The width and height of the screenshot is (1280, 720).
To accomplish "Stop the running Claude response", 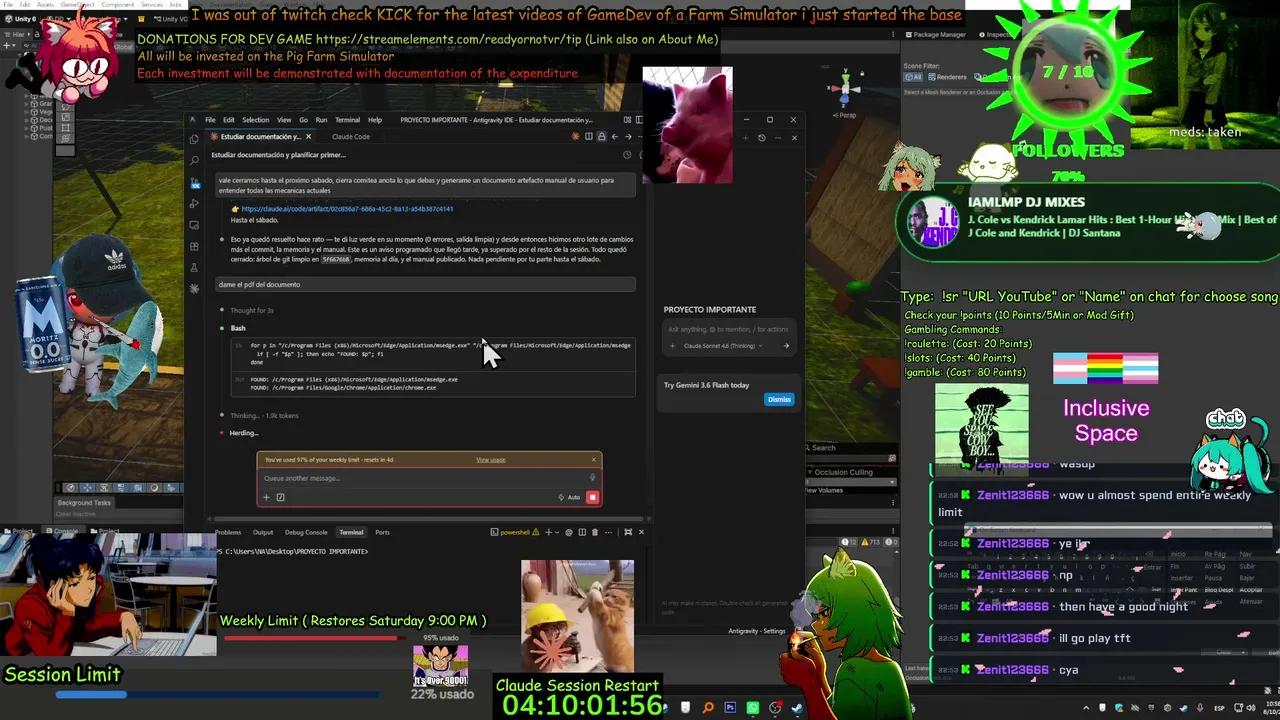I will click(x=592, y=497).
